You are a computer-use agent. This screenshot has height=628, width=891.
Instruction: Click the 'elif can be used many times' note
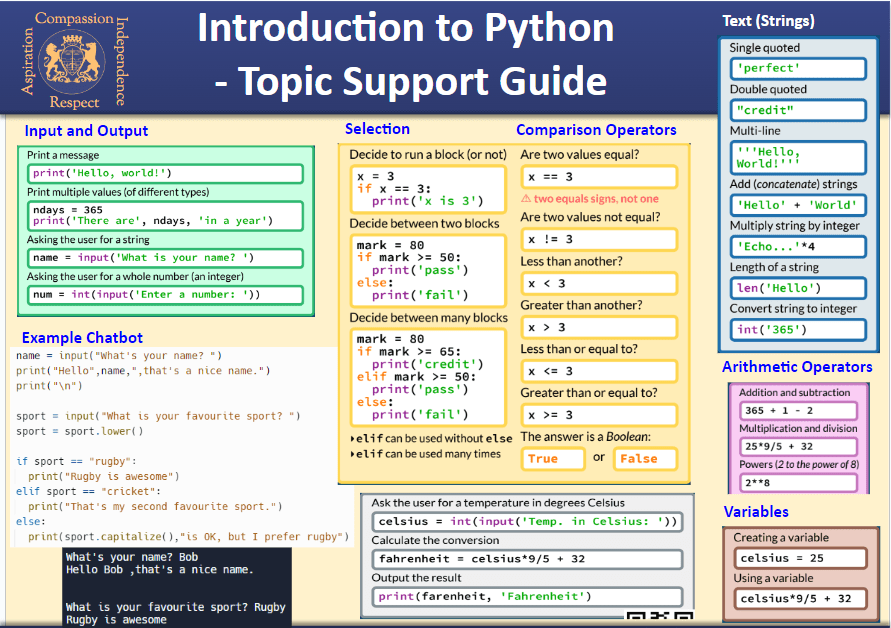tap(426, 454)
